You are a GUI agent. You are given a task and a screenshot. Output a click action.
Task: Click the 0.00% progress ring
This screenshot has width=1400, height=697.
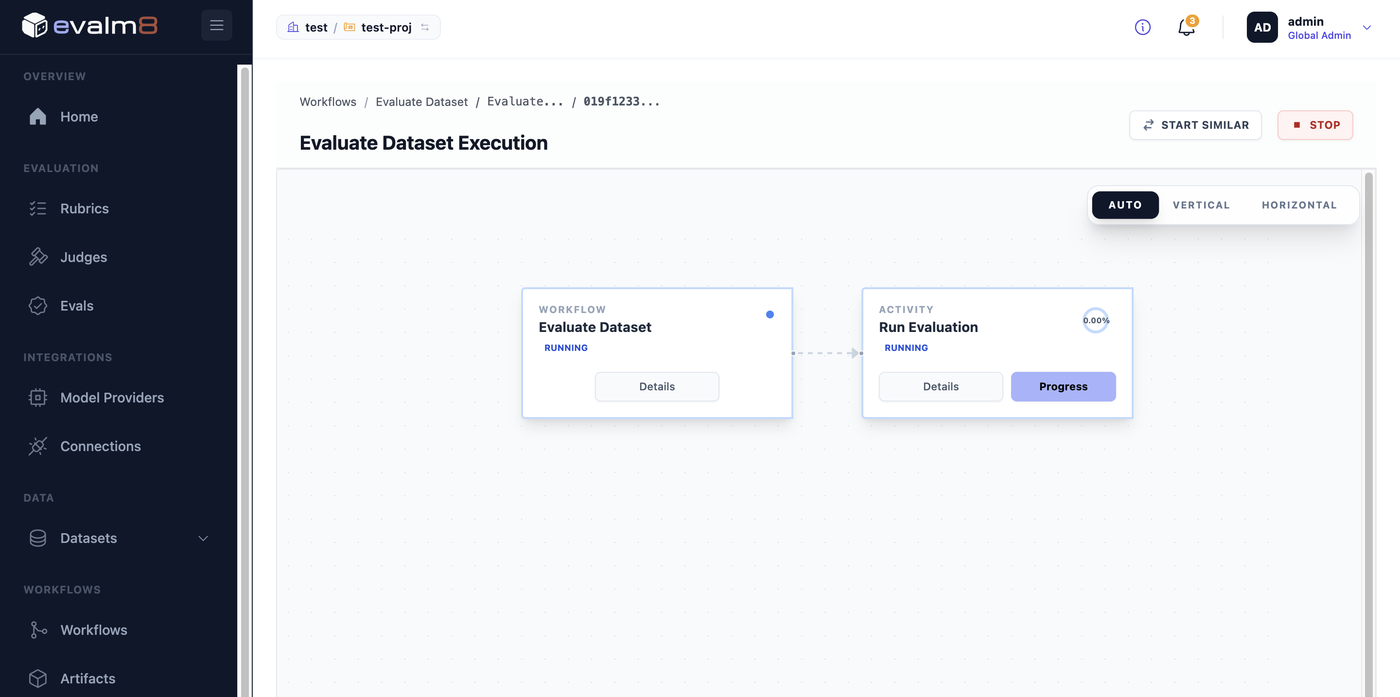1096,321
